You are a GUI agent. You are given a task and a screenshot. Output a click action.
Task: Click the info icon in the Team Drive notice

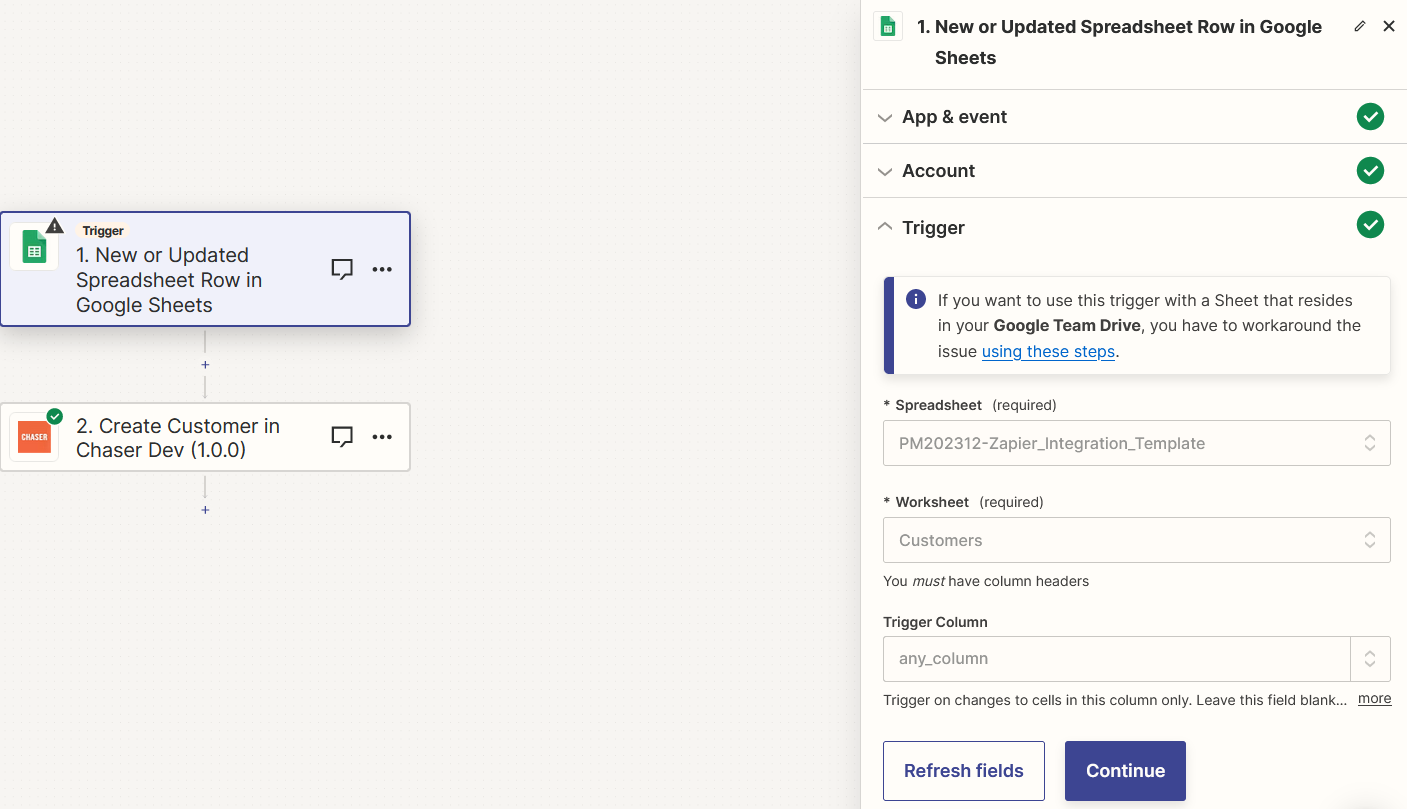[915, 299]
